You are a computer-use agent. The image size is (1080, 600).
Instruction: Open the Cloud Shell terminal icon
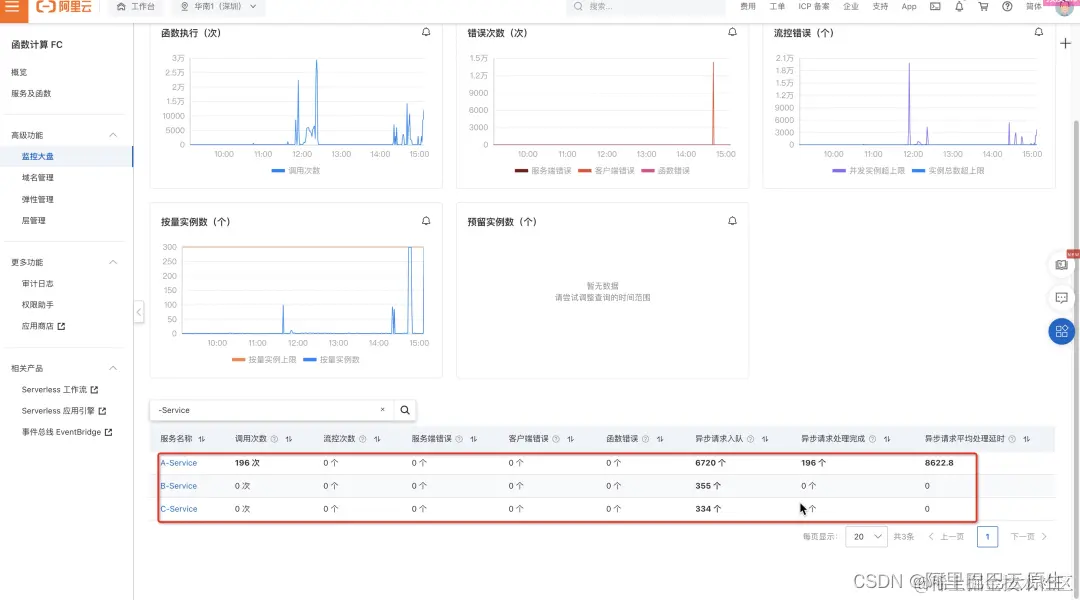tap(935, 6)
